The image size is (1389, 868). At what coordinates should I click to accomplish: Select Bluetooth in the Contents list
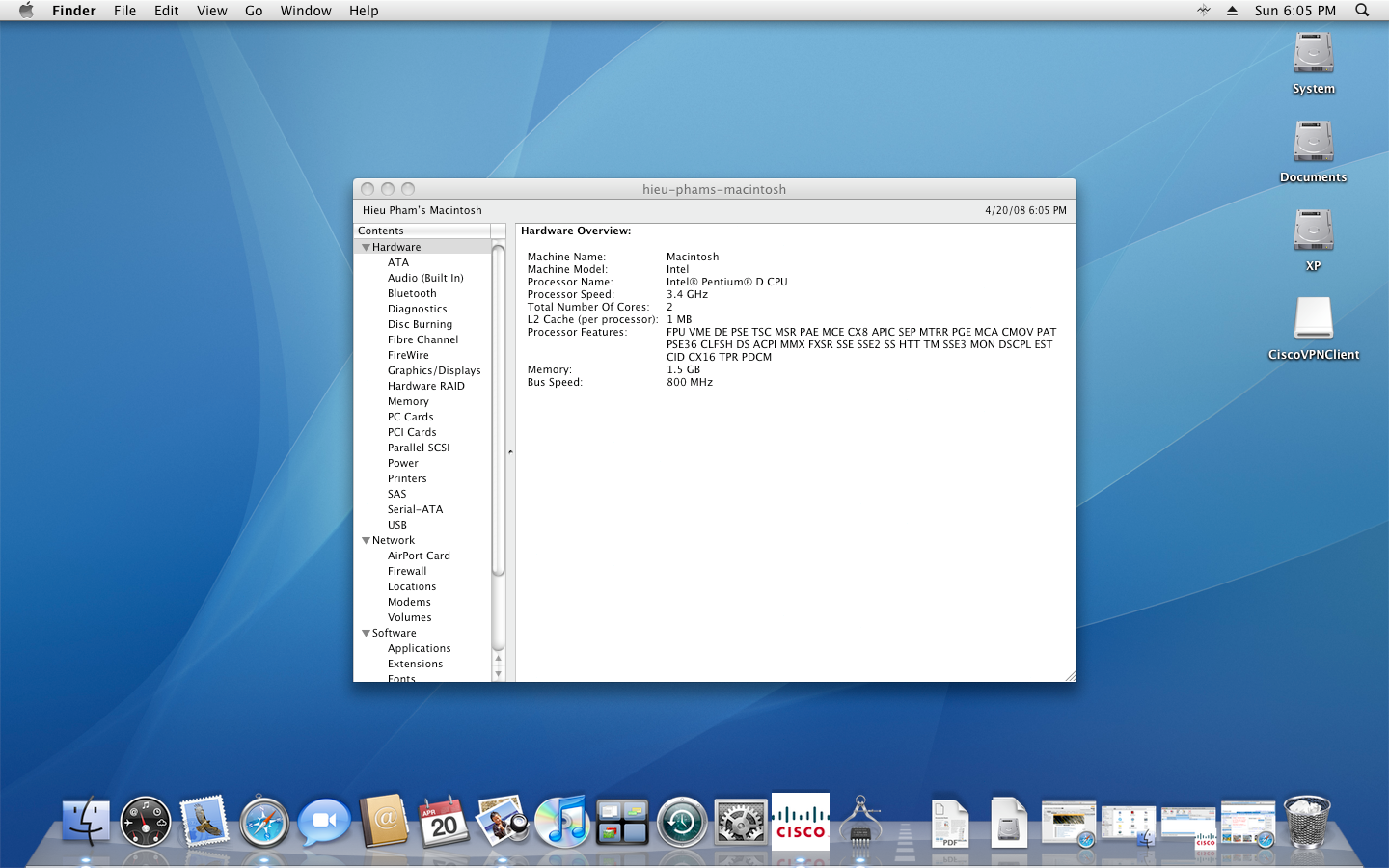412,293
